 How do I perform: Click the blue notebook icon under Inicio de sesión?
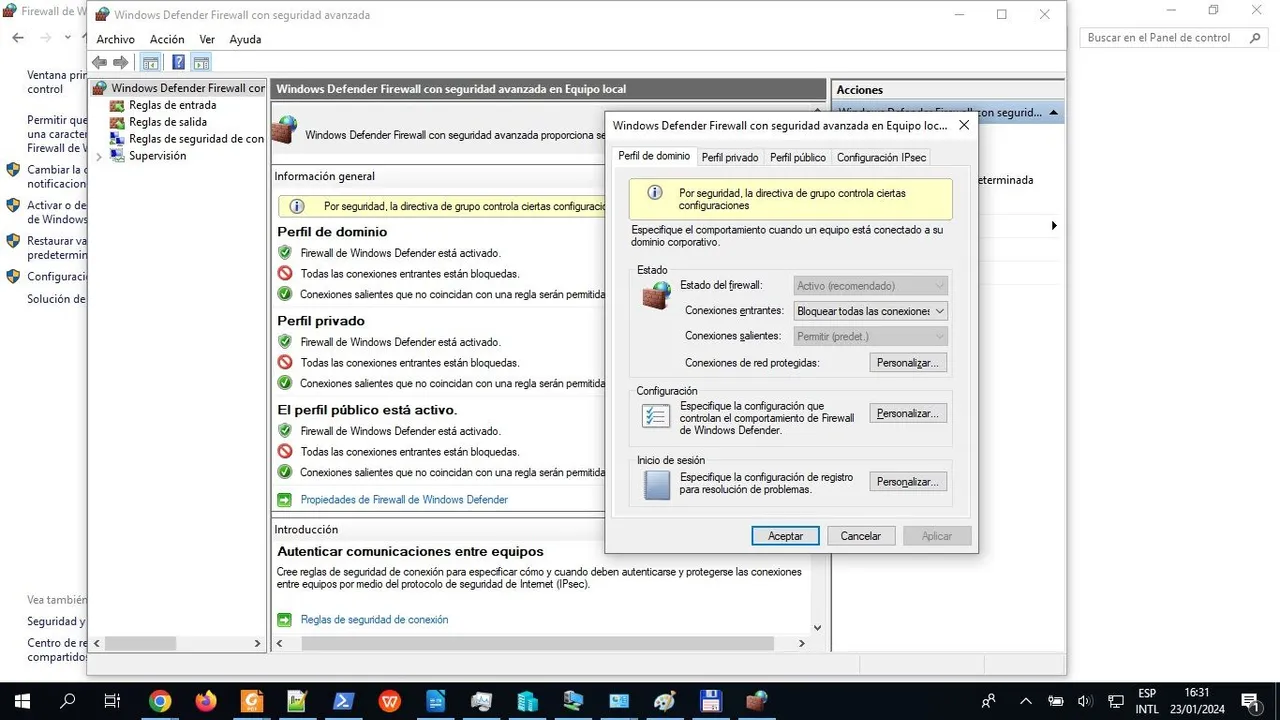656,485
